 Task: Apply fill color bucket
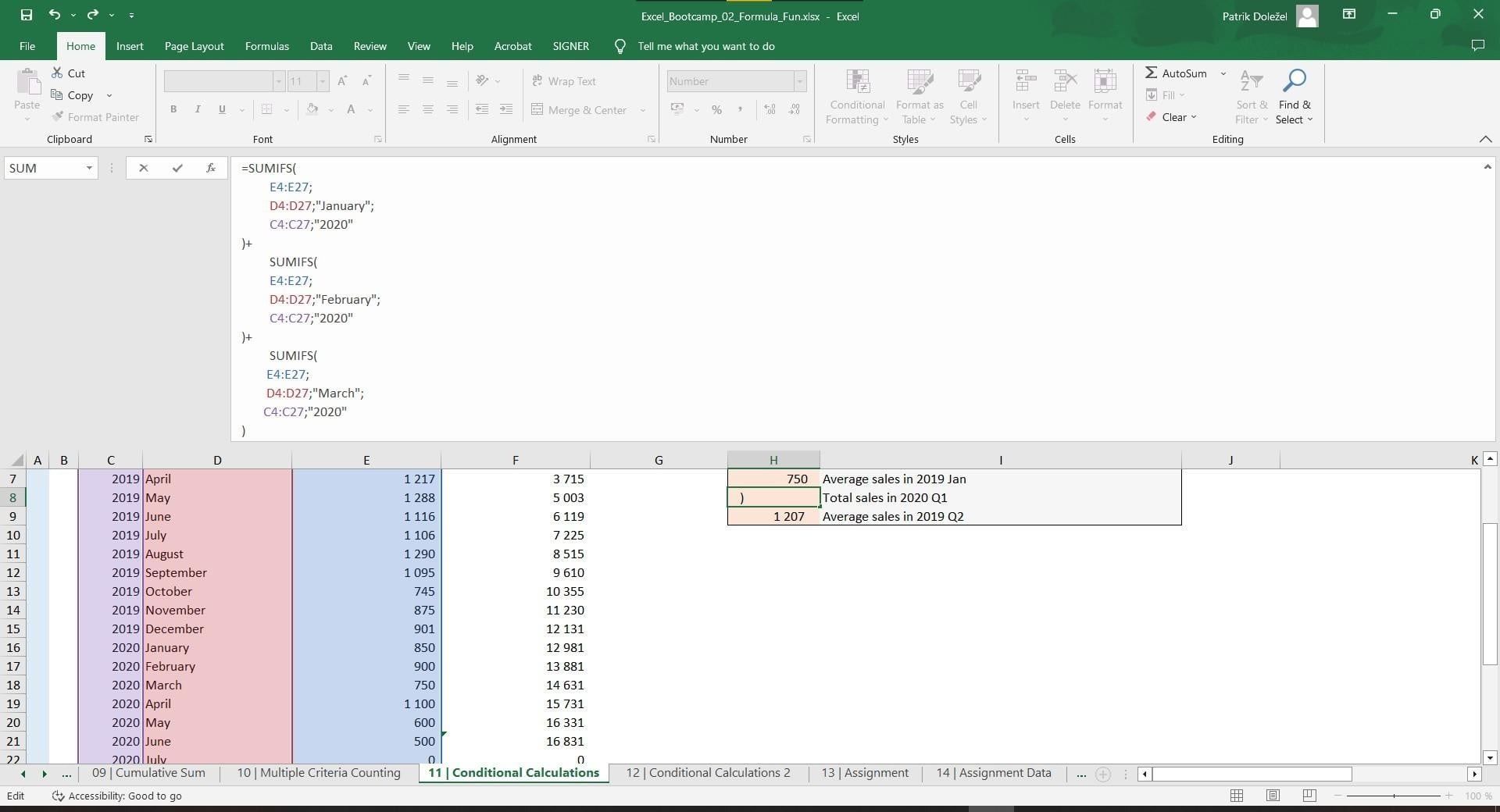(312, 109)
